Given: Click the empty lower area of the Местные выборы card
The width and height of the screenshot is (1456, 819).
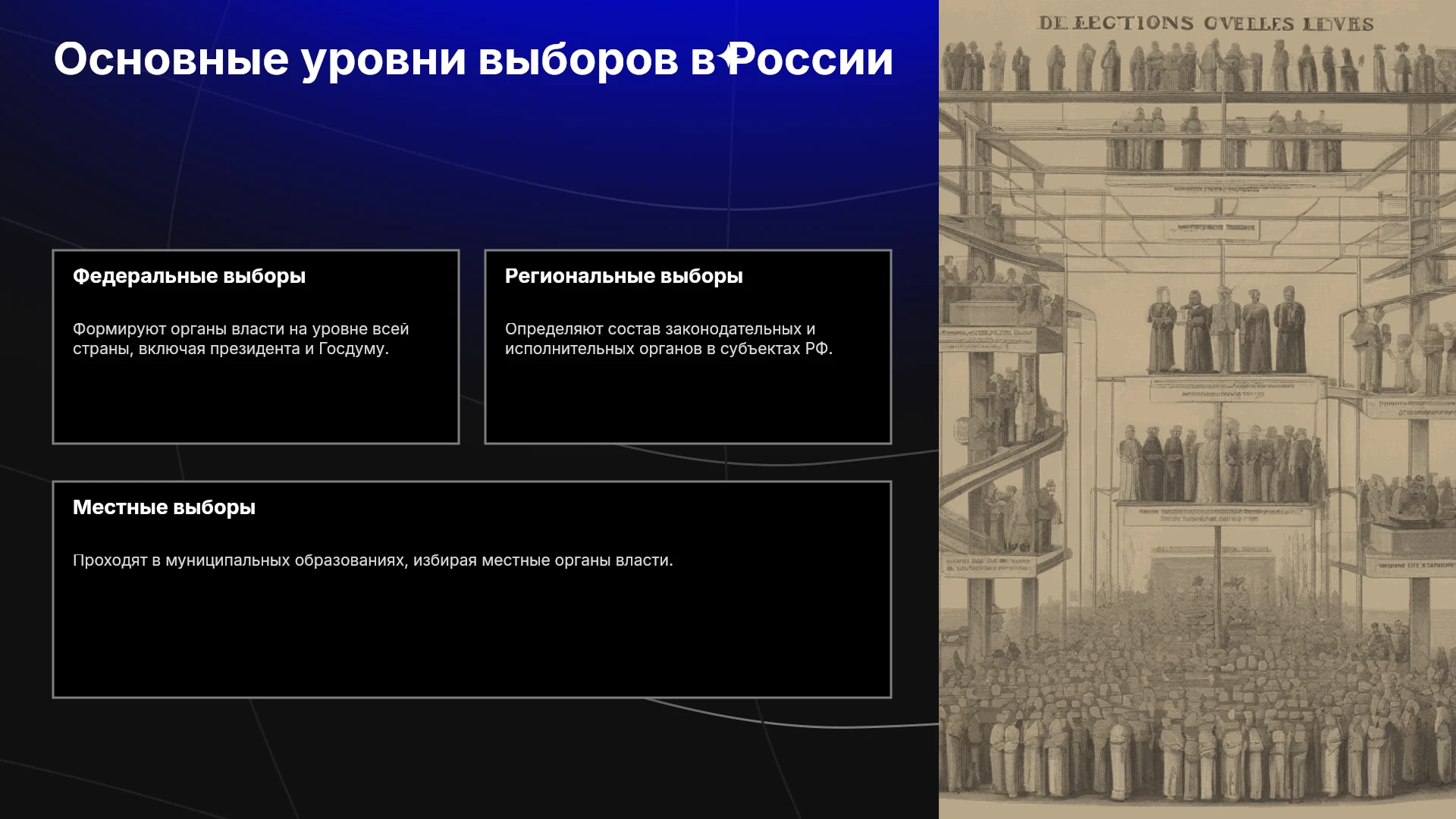Looking at the screenshot, I should pos(472,637).
